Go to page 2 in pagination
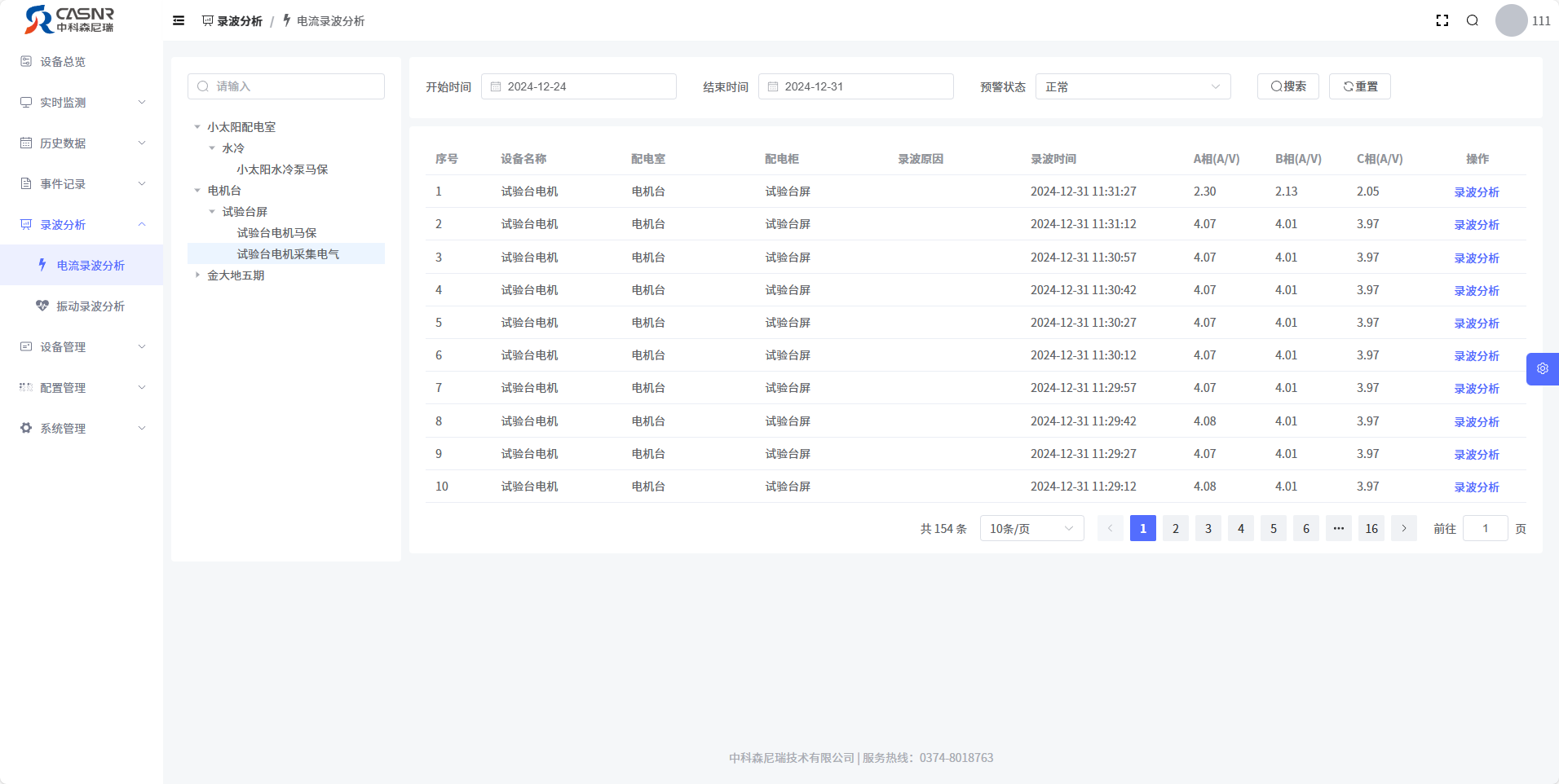This screenshot has width=1559, height=784. 1176,528
